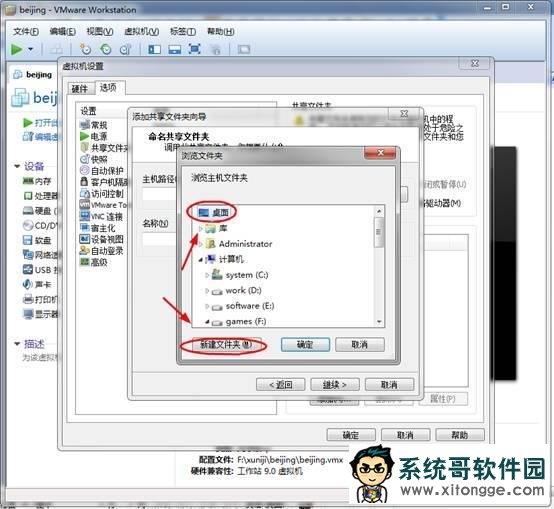Click 确定 in VM settings dialog
The image size is (554, 509).
[351, 435]
